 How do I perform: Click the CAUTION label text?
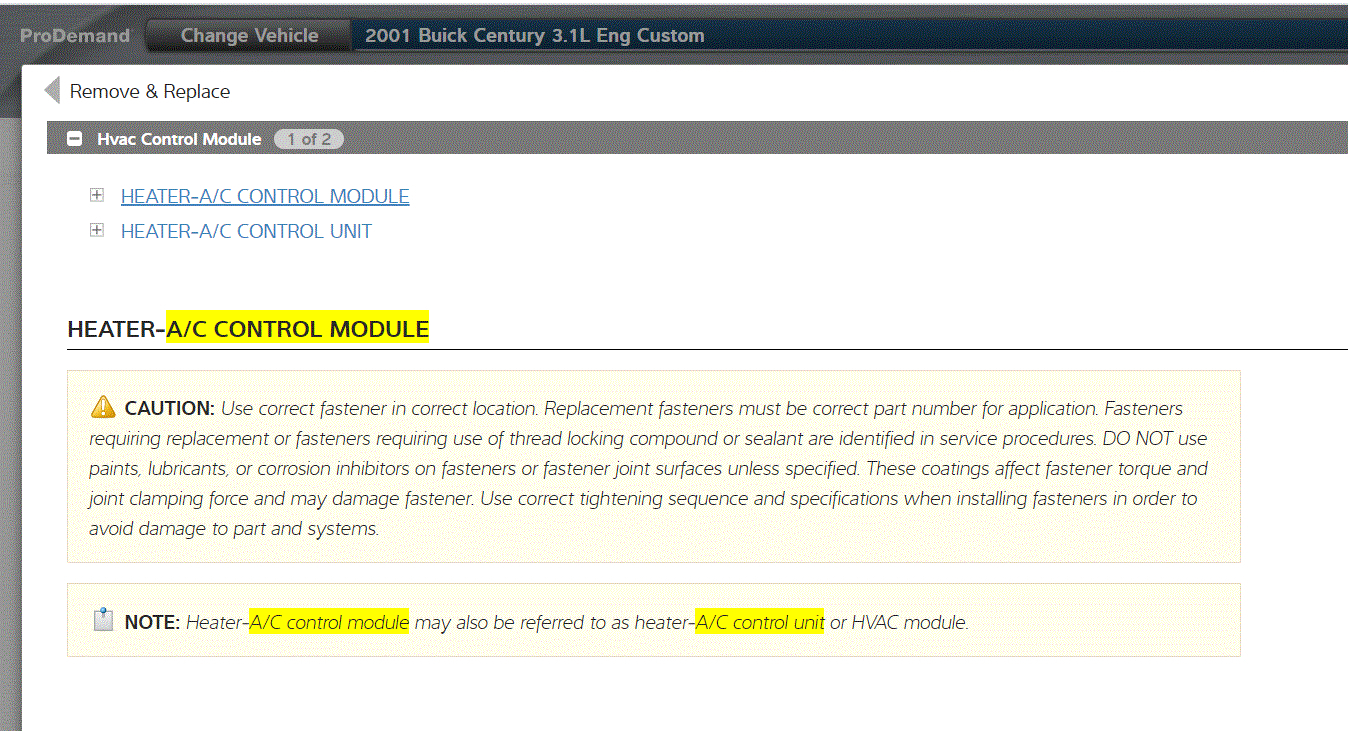click(x=170, y=408)
